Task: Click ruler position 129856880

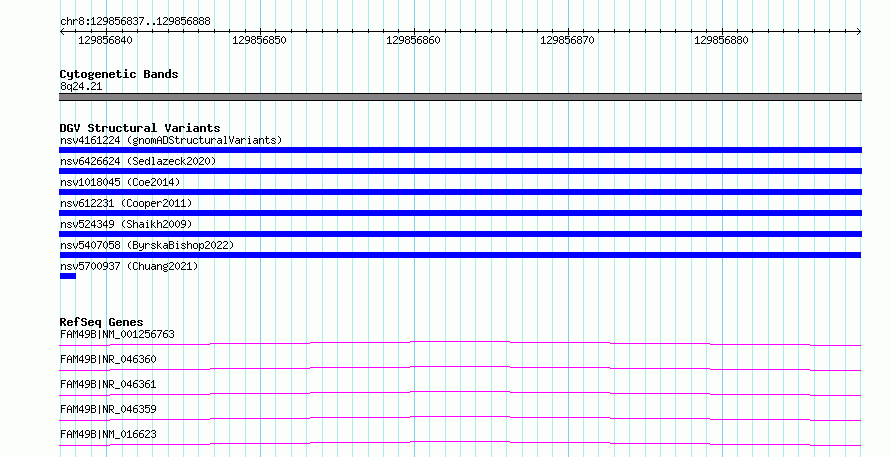Action: 721,40
